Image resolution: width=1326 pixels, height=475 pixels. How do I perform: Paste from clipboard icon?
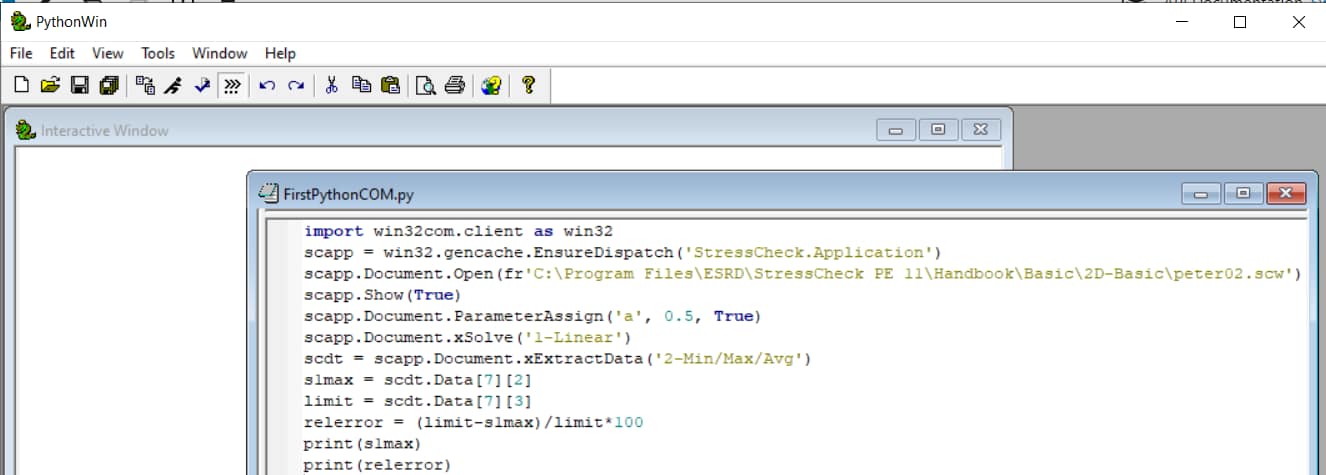(x=390, y=86)
